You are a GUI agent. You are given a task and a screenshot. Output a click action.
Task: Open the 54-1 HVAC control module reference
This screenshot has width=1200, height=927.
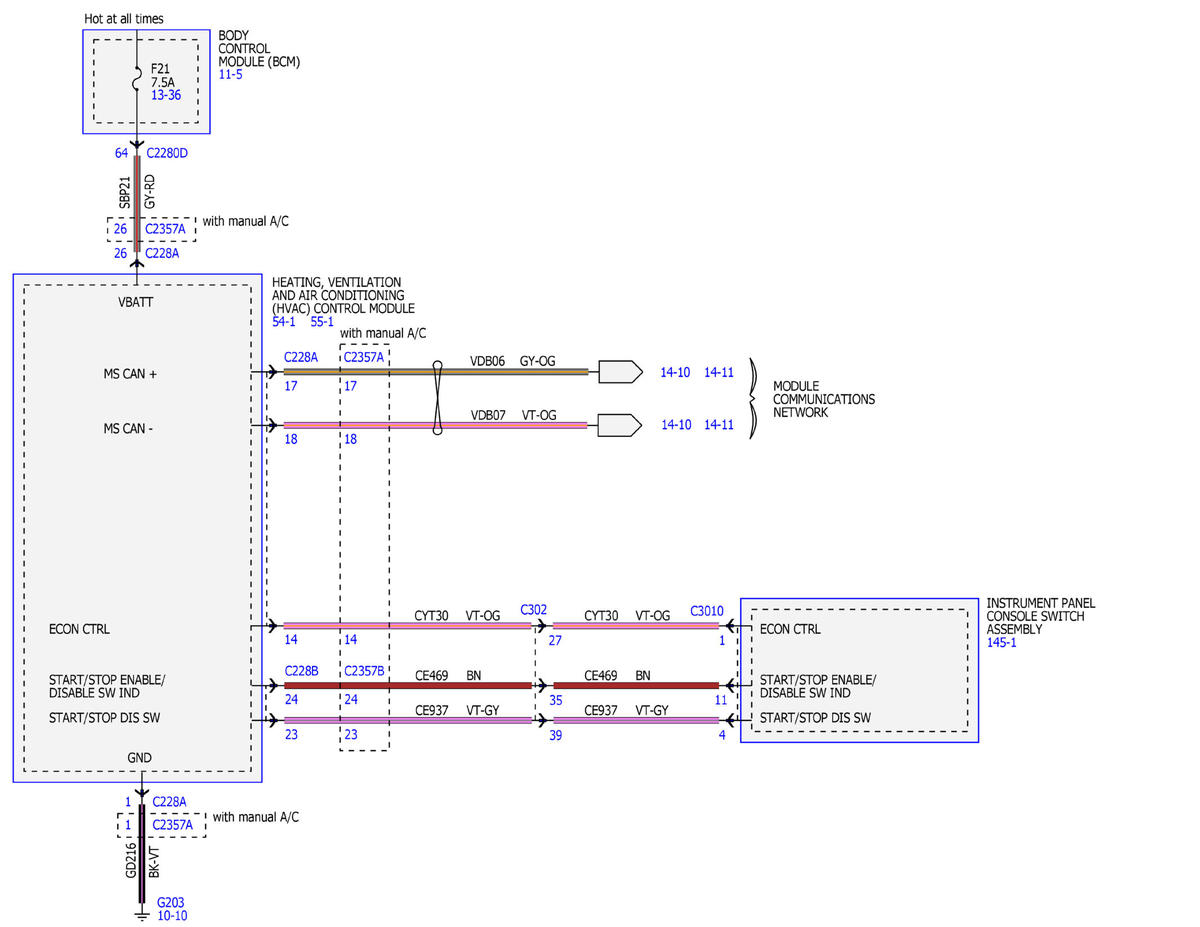coord(284,322)
